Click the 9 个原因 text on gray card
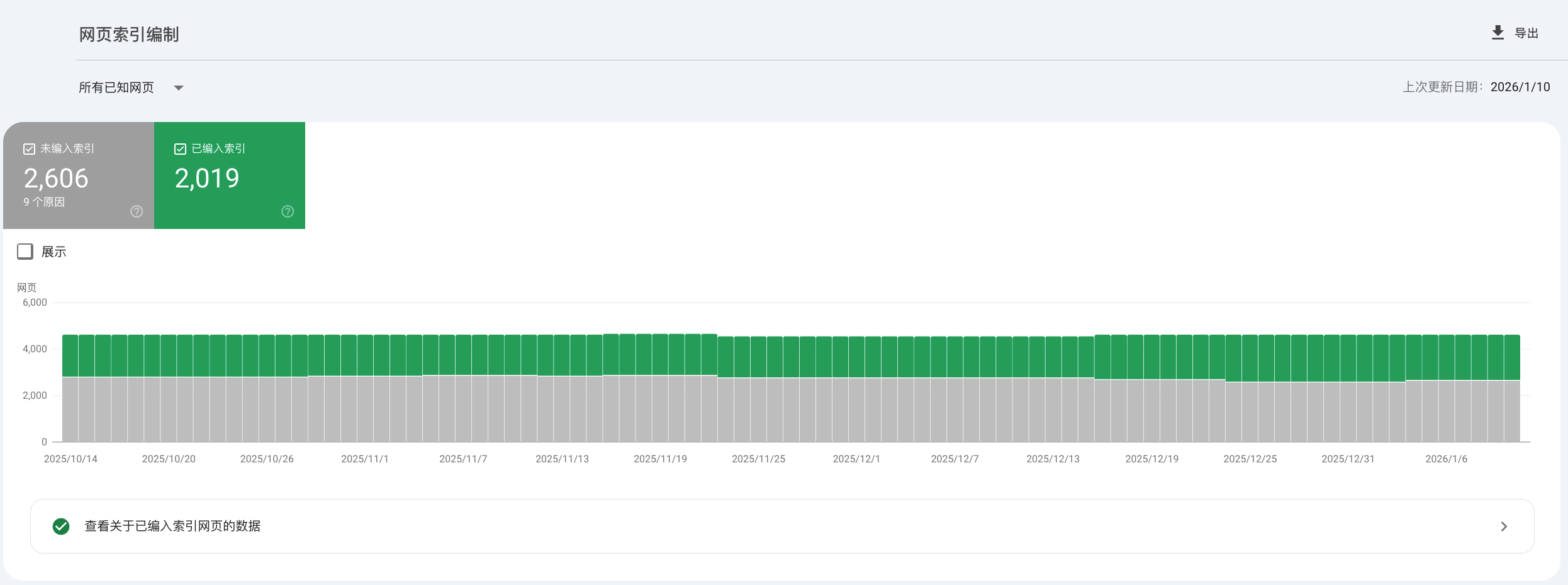1568x585 pixels. tap(44, 202)
